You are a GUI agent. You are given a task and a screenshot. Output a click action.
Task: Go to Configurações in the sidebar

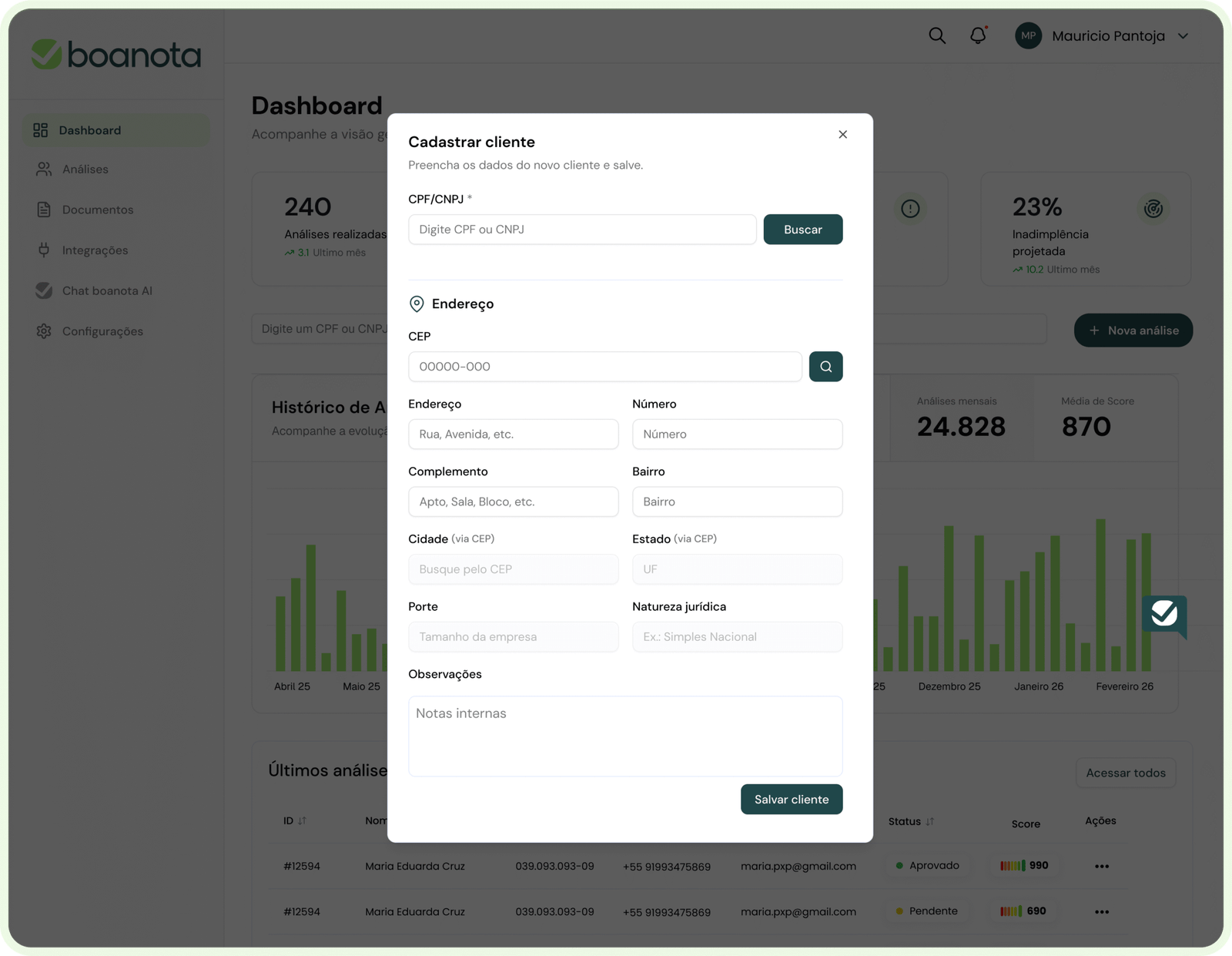pos(102,331)
